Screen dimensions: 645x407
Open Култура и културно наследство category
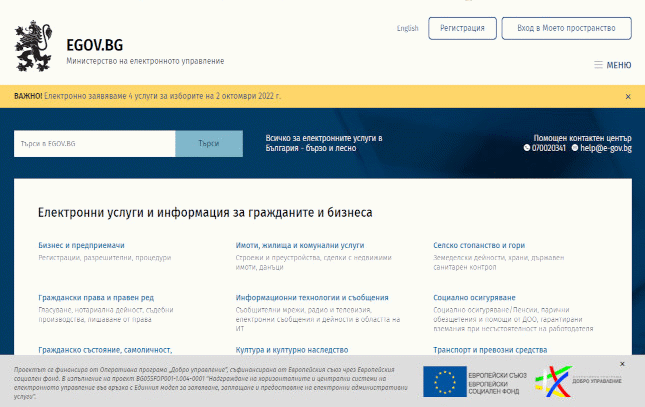point(292,350)
